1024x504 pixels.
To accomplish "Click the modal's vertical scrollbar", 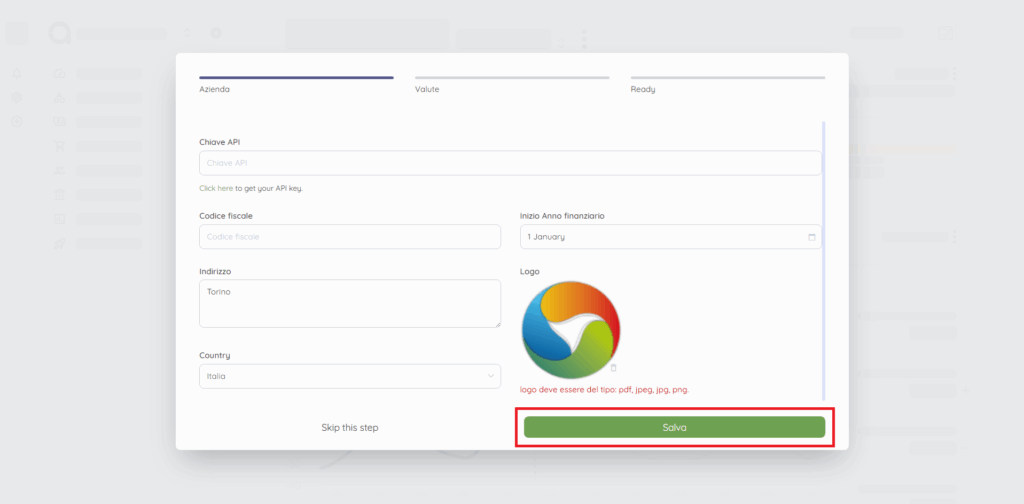I will tap(824, 260).
